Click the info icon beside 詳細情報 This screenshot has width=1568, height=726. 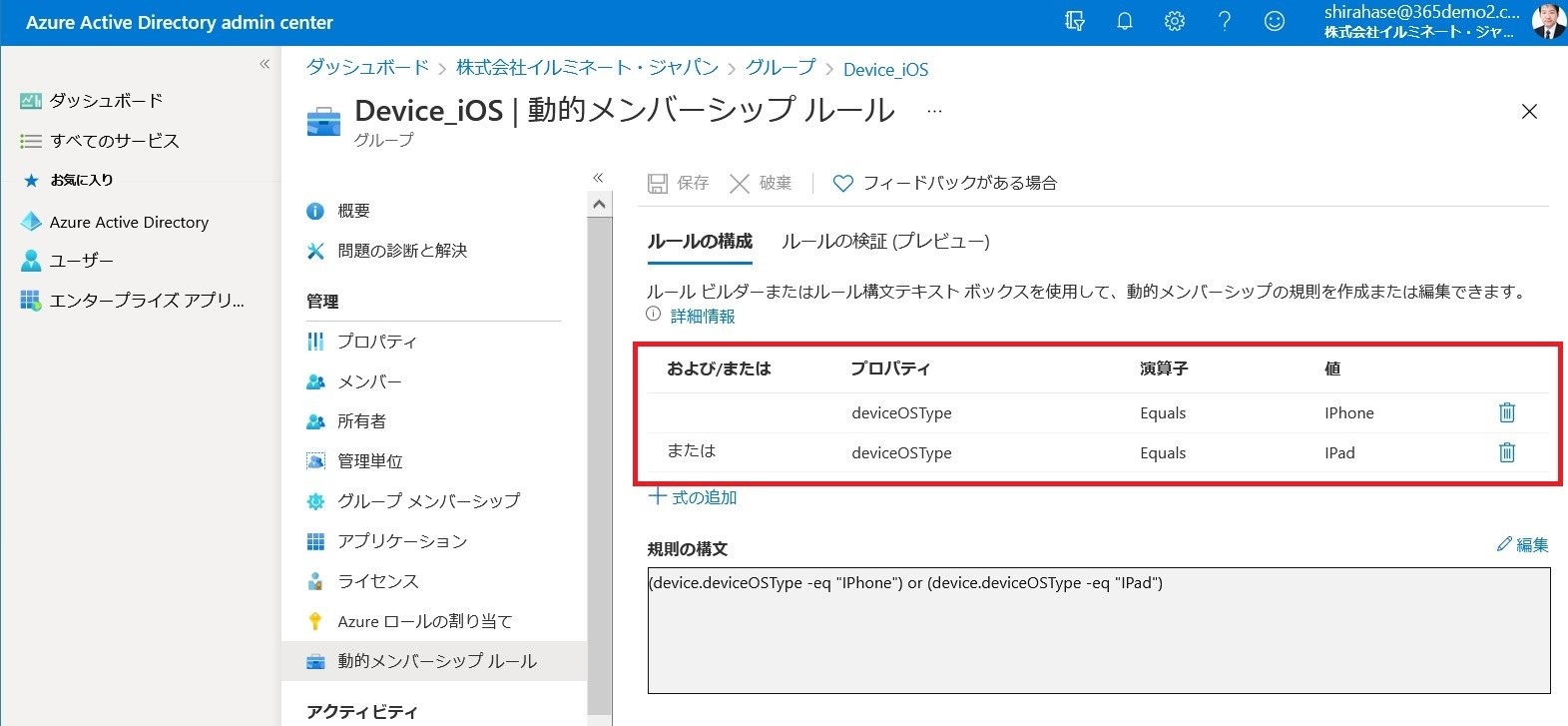(x=654, y=315)
